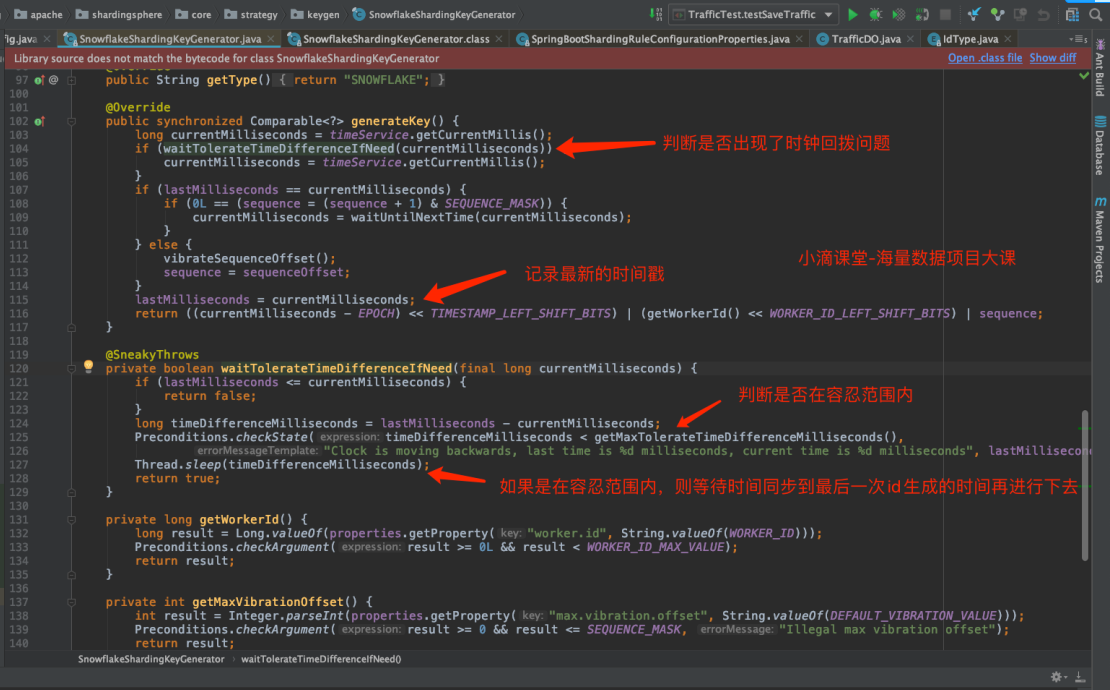Collapse getWorkerId method at line 131
Screen dimensions: 1110x690
click(x=71, y=520)
